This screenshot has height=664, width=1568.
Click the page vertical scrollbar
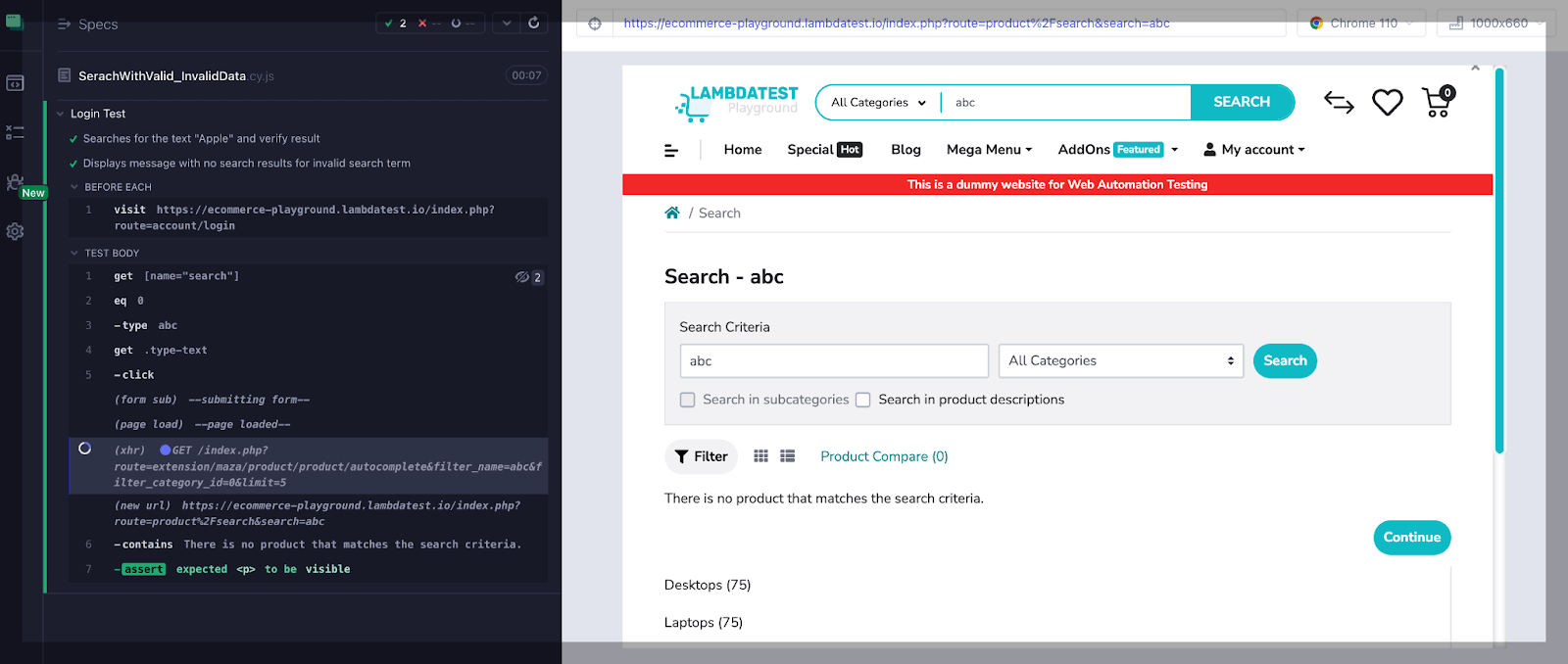tap(1498, 261)
